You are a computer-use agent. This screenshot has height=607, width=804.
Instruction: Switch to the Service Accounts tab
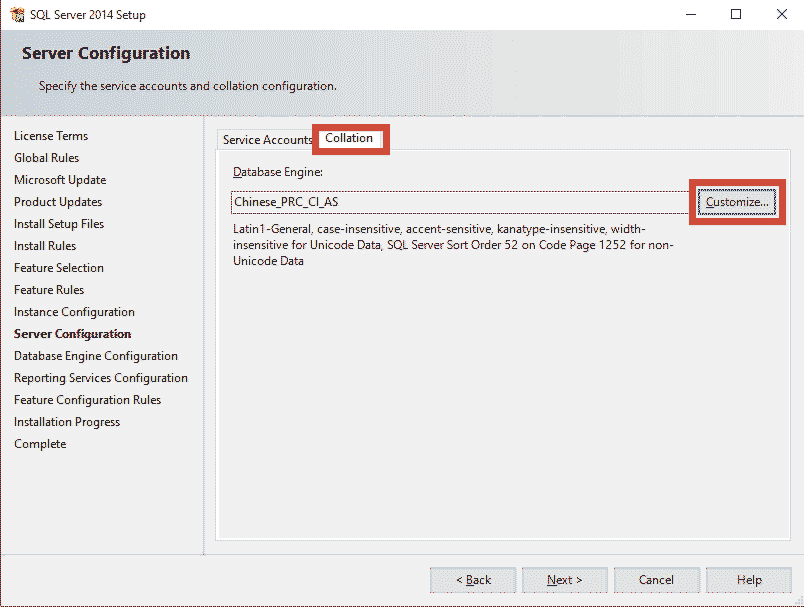coord(265,139)
